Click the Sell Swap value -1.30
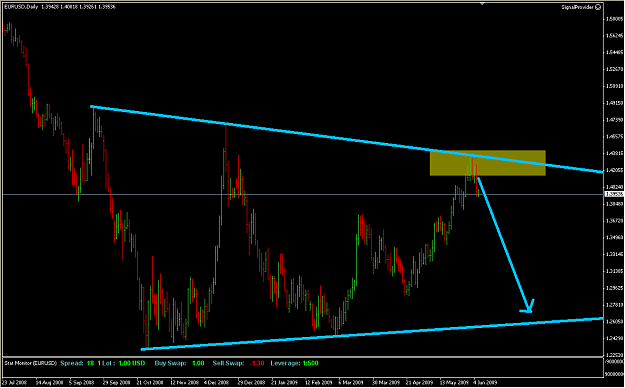The image size is (625, 388). [256, 363]
